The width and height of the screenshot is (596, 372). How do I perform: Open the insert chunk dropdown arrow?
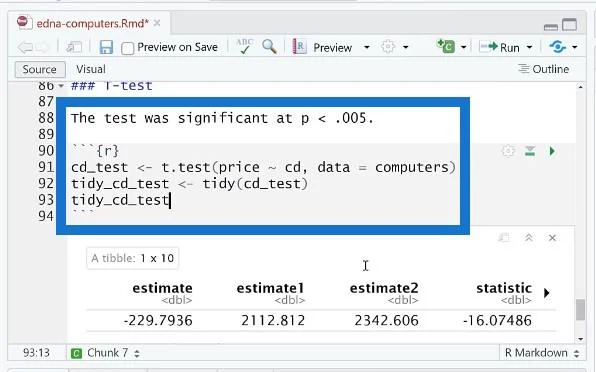[463, 47]
